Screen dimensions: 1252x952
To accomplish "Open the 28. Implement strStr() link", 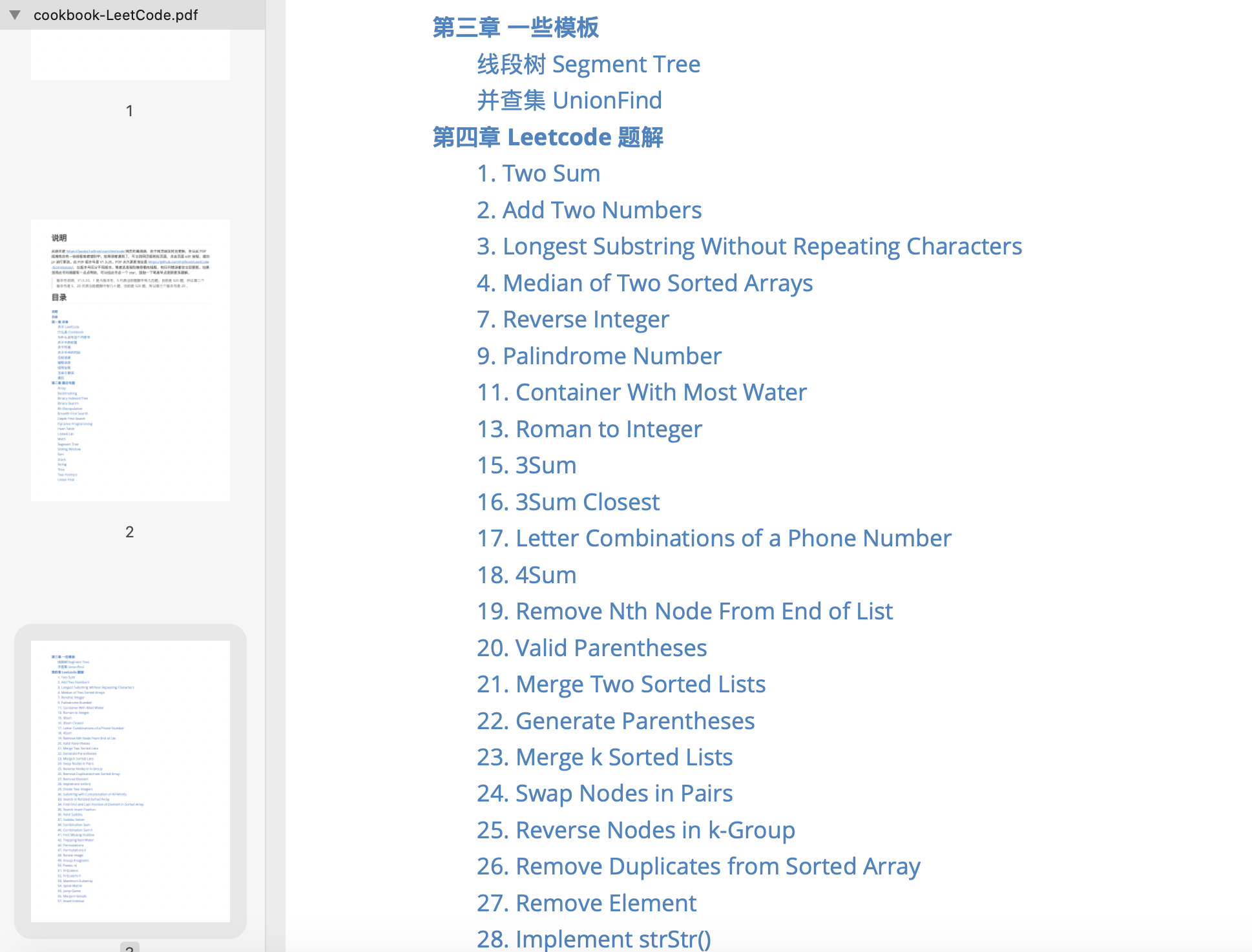I will coord(594,939).
